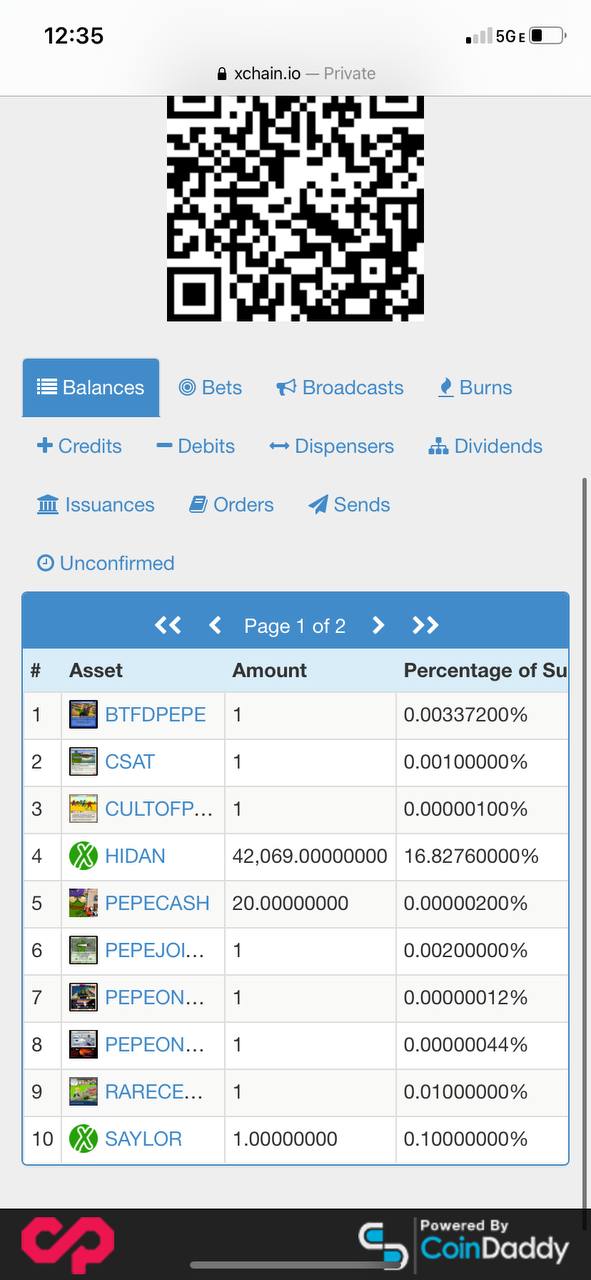Open the Dividends tab
This screenshot has height=1280, width=591.
485,446
